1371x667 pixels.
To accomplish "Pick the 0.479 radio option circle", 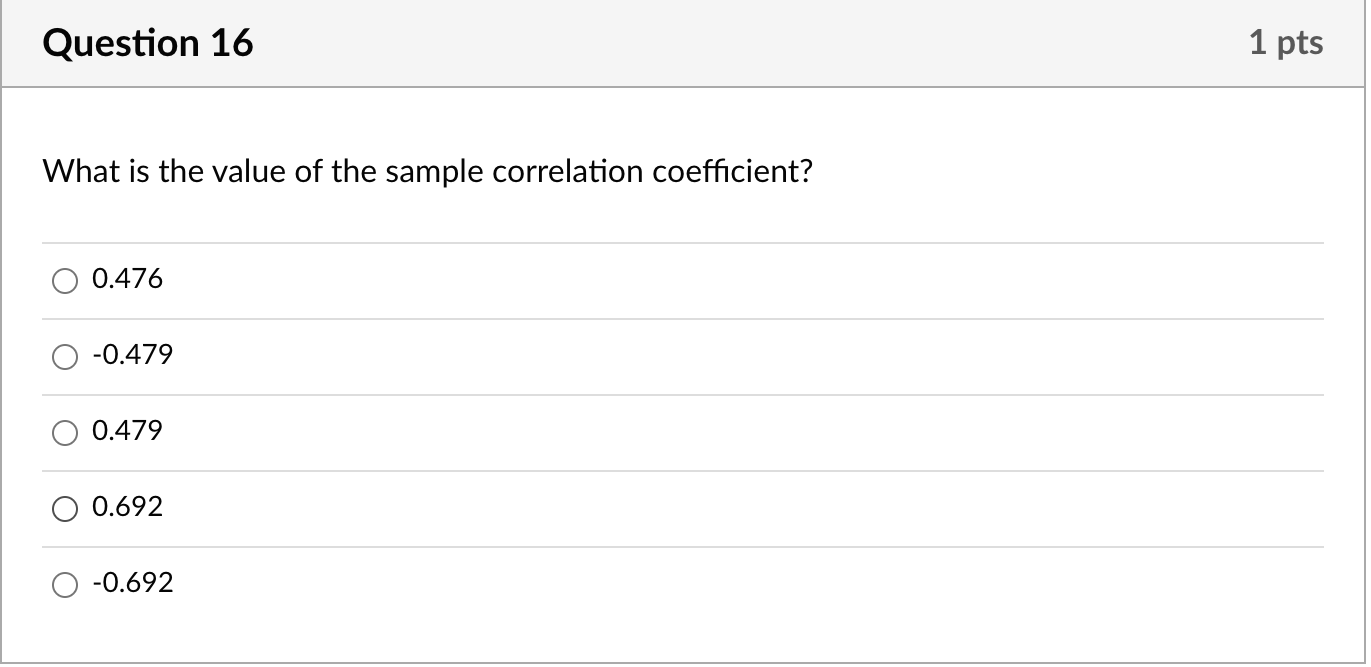I will 65,433.
